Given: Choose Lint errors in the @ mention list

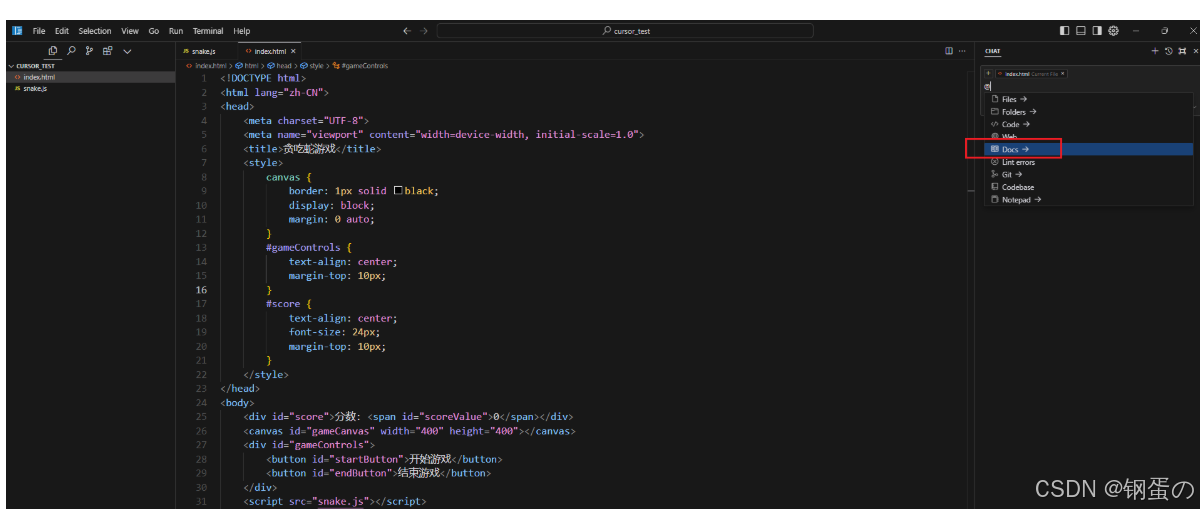Looking at the screenshot, I should coord(1090,162).
